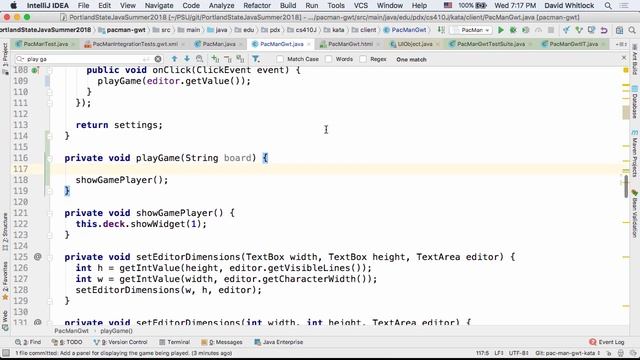This screenshot has width=640, height=360.
Task: Open the Terminal tool window
Action: [174, 342]
